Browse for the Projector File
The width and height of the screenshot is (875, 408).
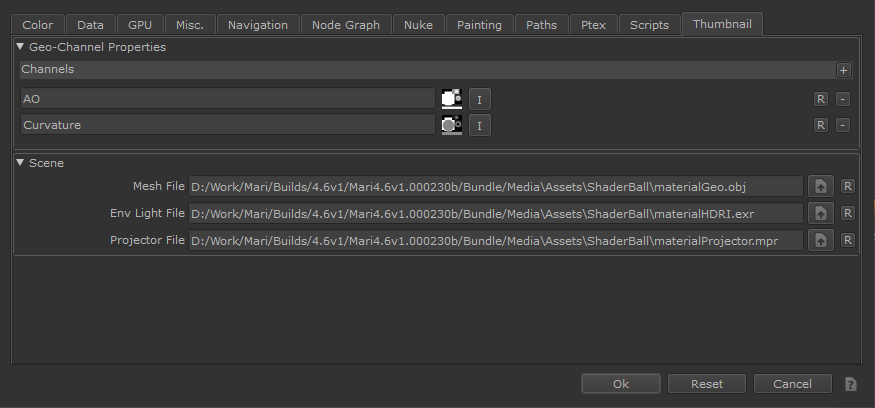click(820, 240)
